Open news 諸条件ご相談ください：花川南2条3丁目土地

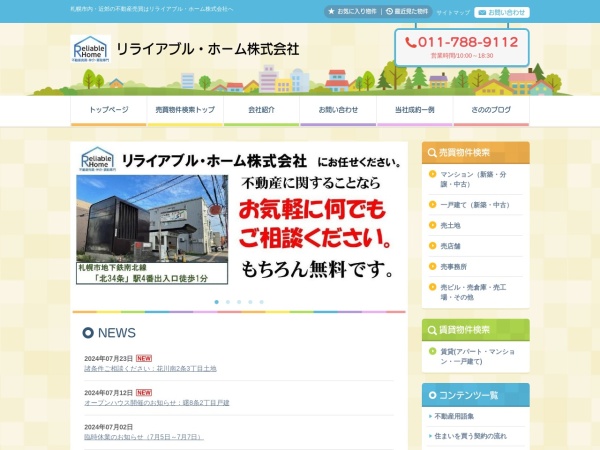pos(150,368)
